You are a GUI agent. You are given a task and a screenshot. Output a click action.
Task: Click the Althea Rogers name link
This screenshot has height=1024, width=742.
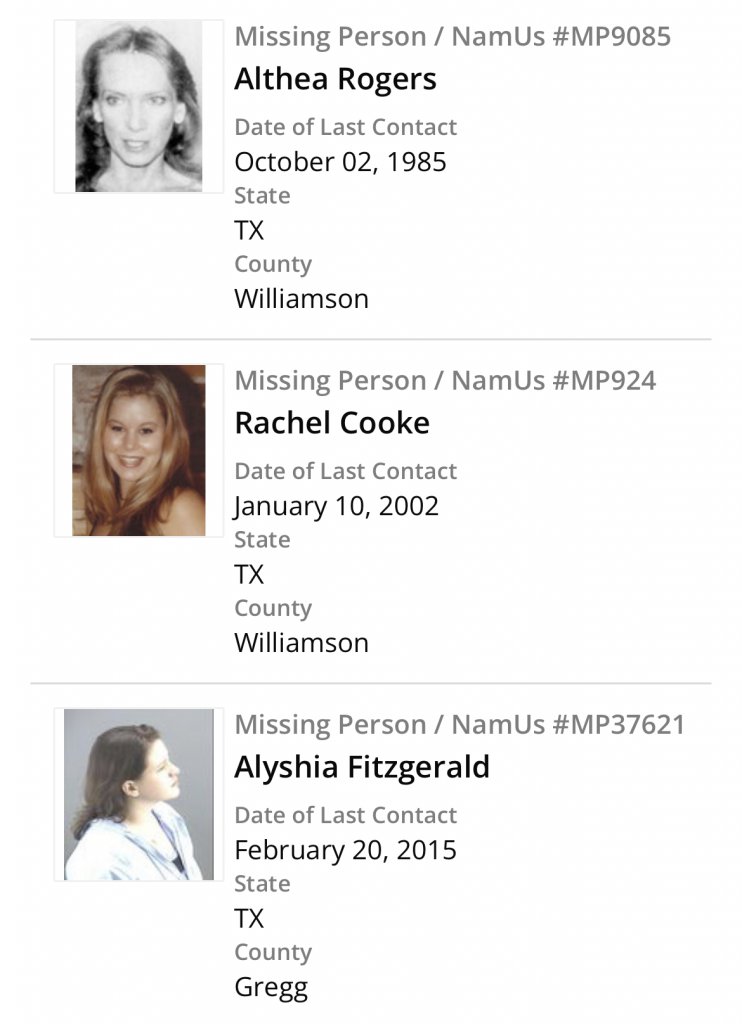[x=335, y=79]
